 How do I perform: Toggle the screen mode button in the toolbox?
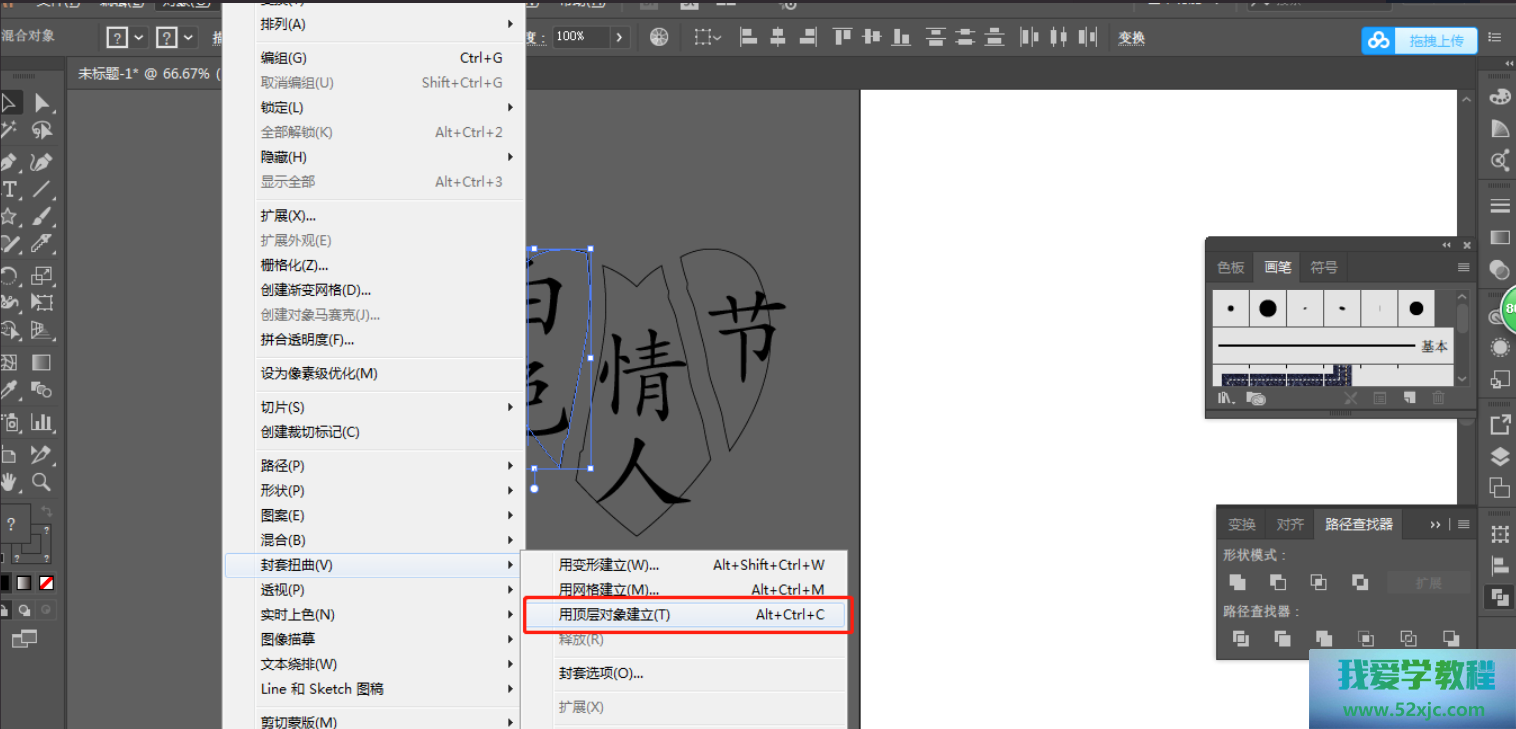[x=24, y=638]
